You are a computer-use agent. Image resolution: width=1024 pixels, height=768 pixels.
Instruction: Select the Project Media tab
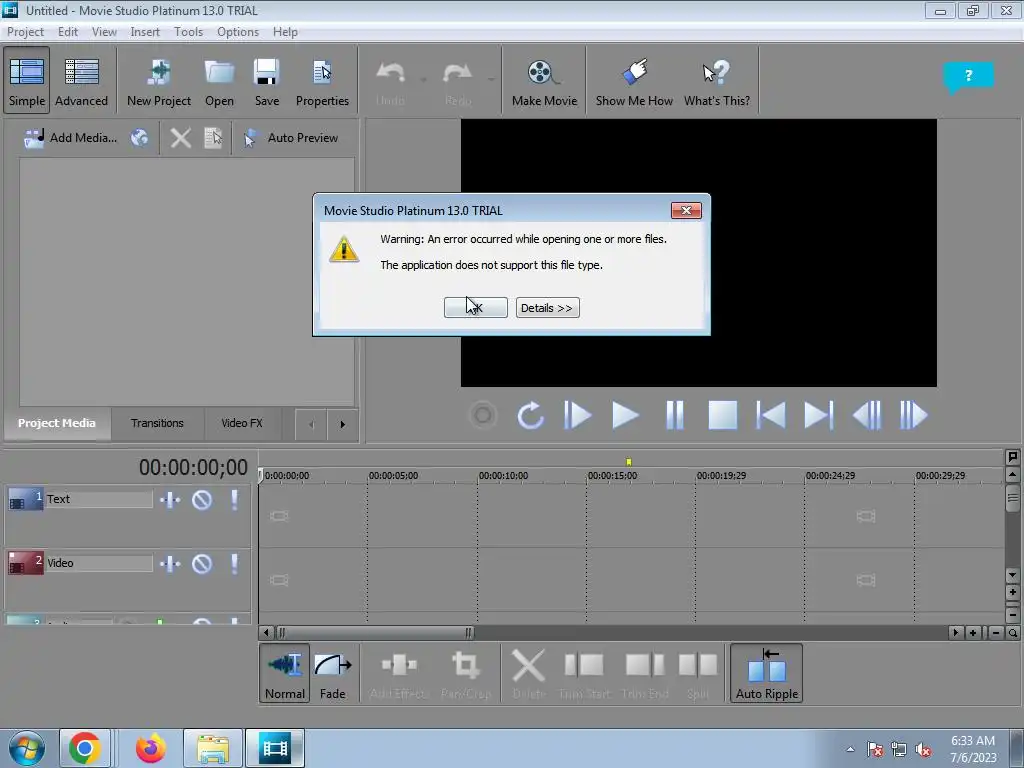(x=57, y=423)
